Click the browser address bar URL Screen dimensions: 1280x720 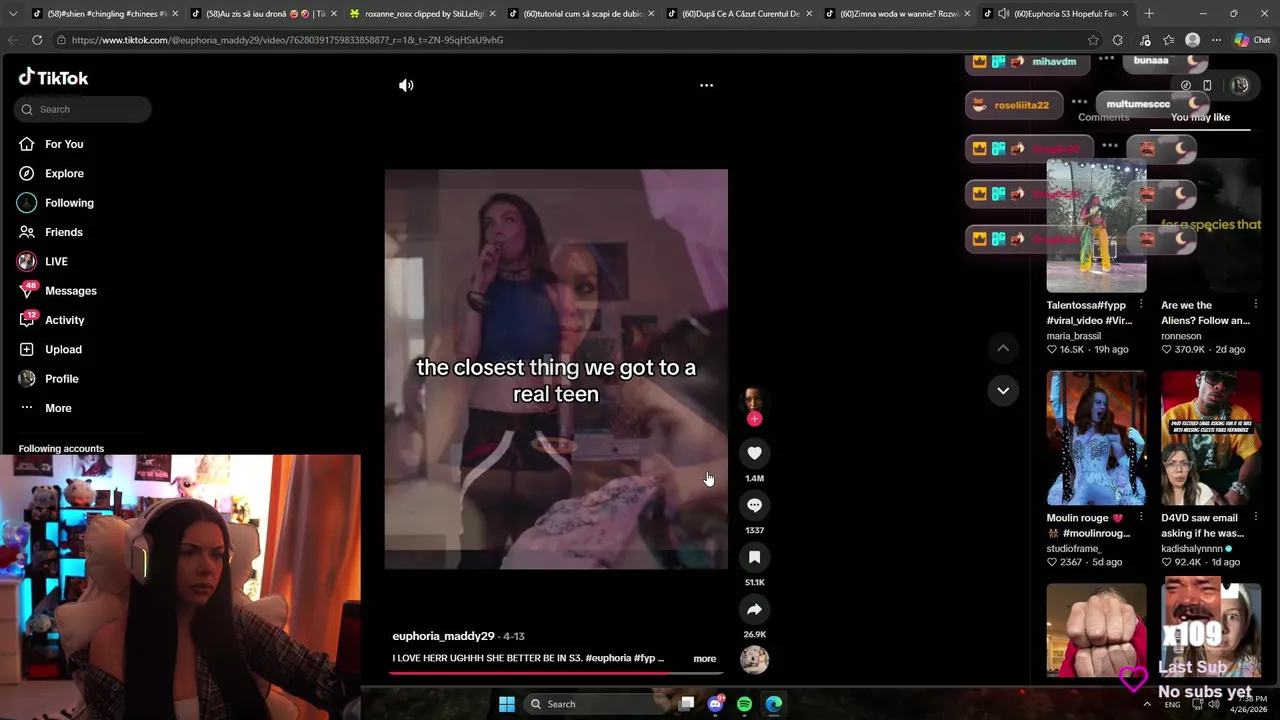(x=287, y=40)
